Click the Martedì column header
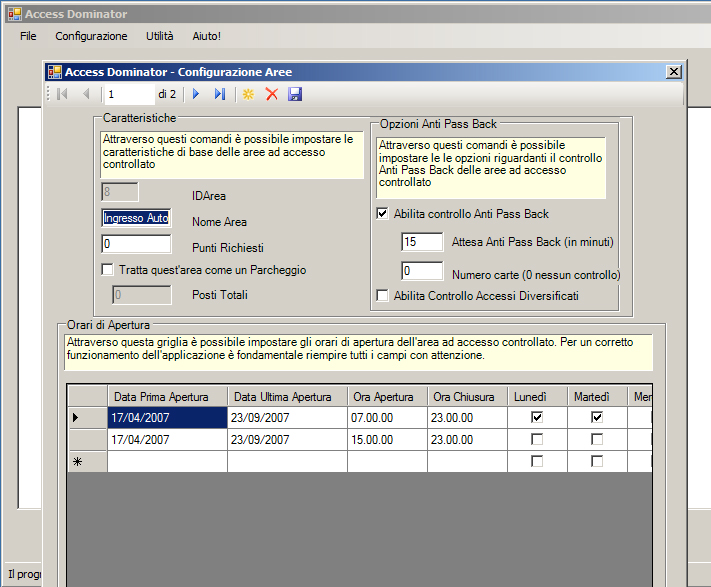Screen dimensions: 711x587 [x=597, y=397]
